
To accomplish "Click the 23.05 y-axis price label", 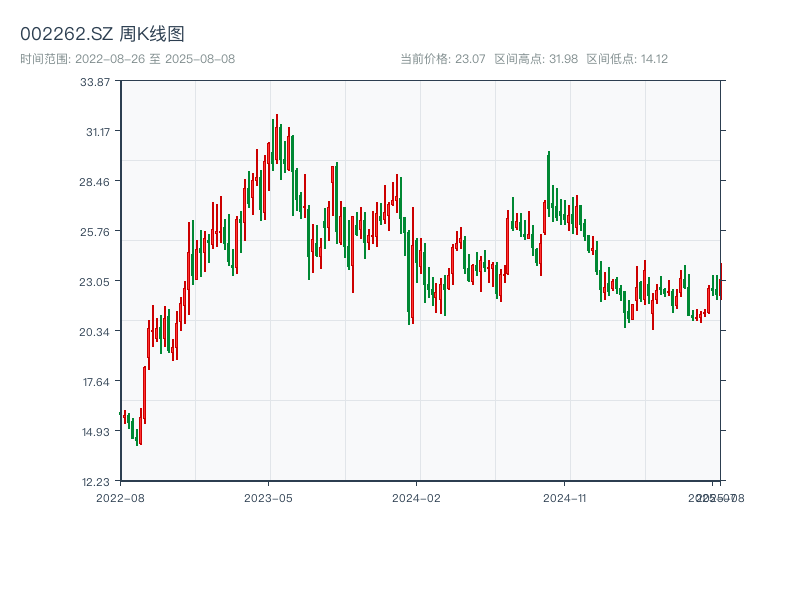I will (x=95, y=282).
